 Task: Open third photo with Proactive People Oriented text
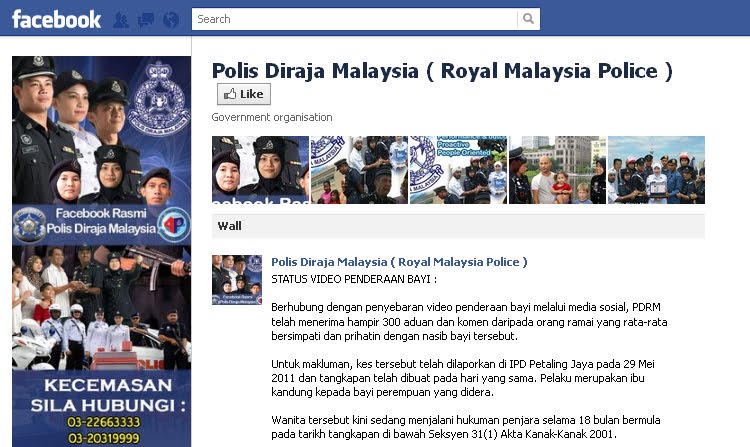pyautogui.click(x=458, y=170)
